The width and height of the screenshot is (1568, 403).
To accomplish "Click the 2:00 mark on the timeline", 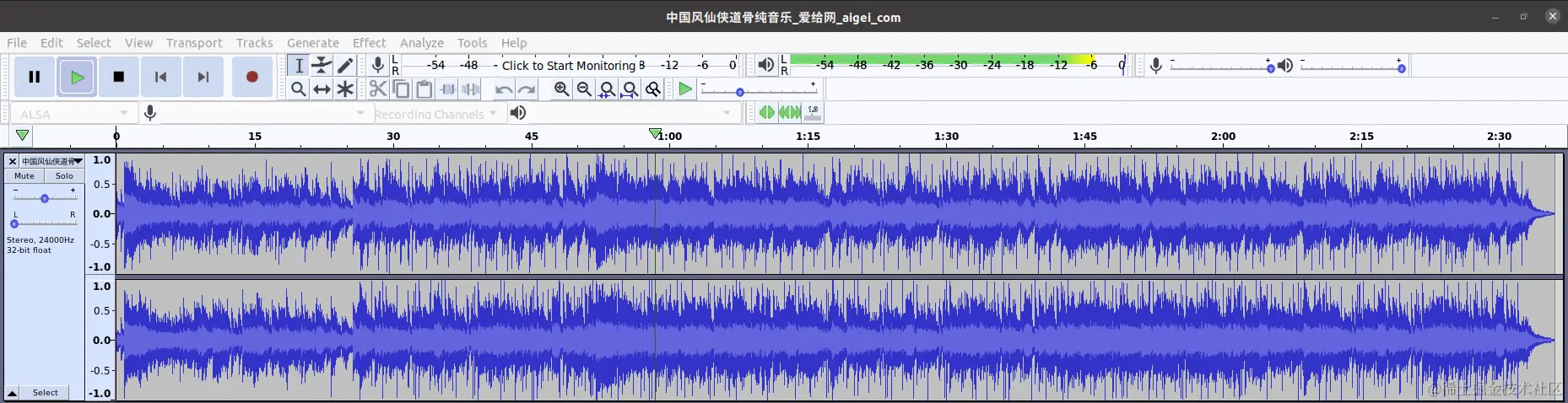I will click(1223, 136).
